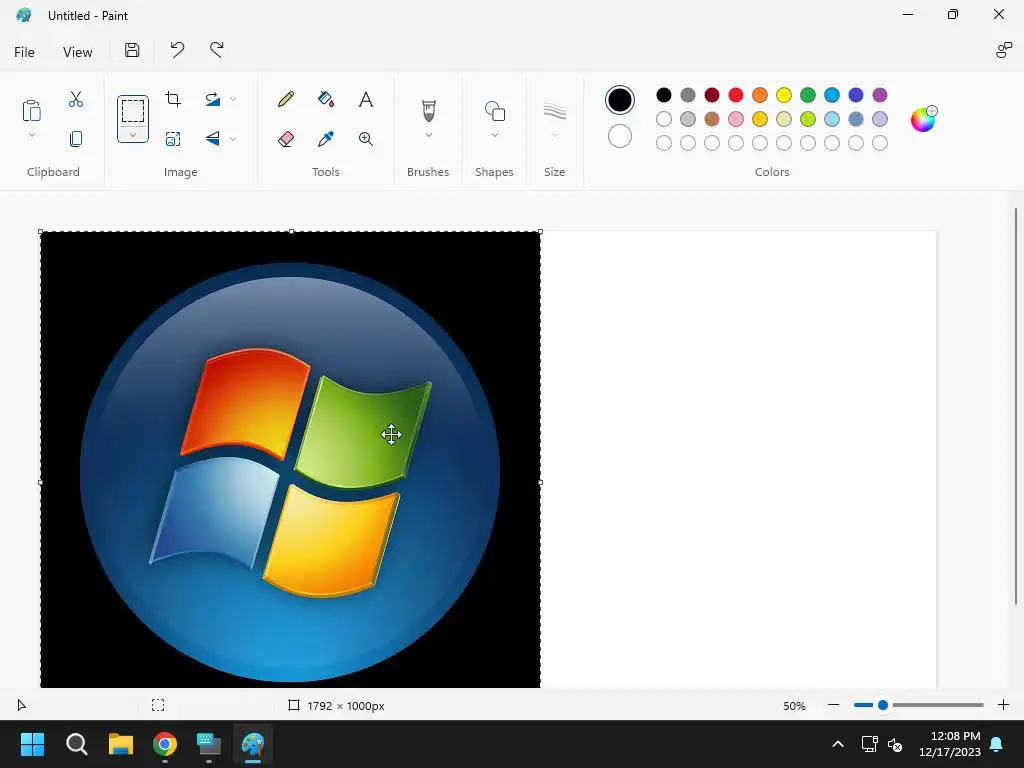Choose Color 2 white secondary swatch
Image resolution: width=1024 pixels, height=768 pixels.
click(620, 136)
